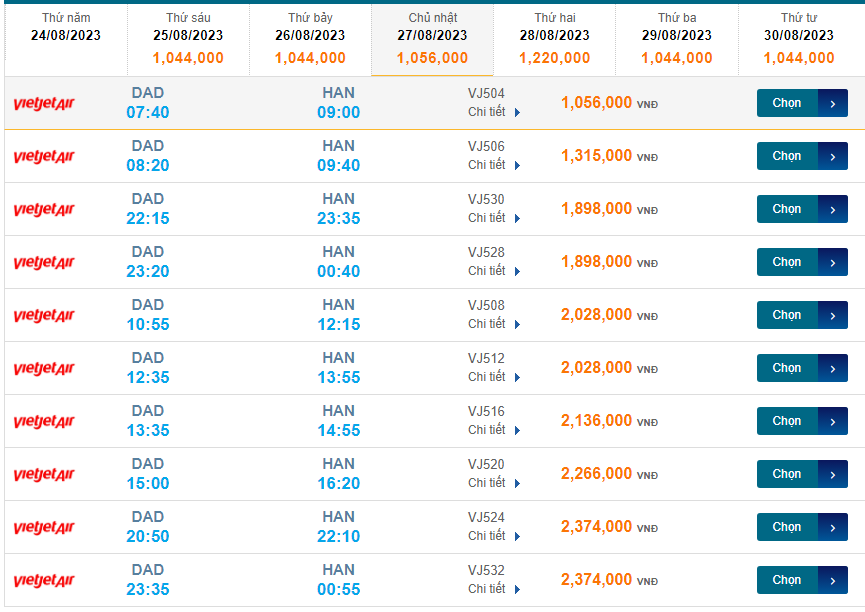Click the arrow icon on VJ512's Chọn button

coord(833,368)
